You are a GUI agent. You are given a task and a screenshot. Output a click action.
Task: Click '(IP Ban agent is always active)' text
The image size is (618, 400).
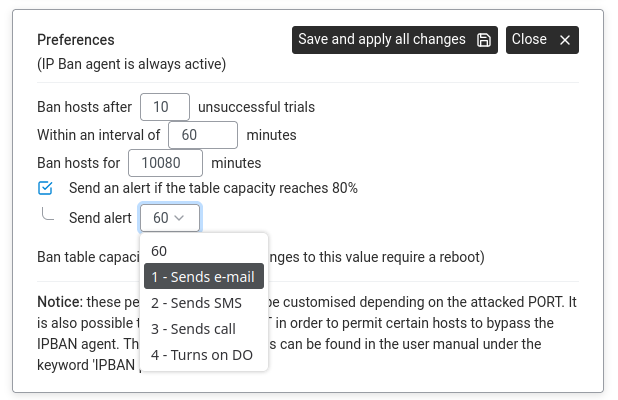(x=132, y=64)
